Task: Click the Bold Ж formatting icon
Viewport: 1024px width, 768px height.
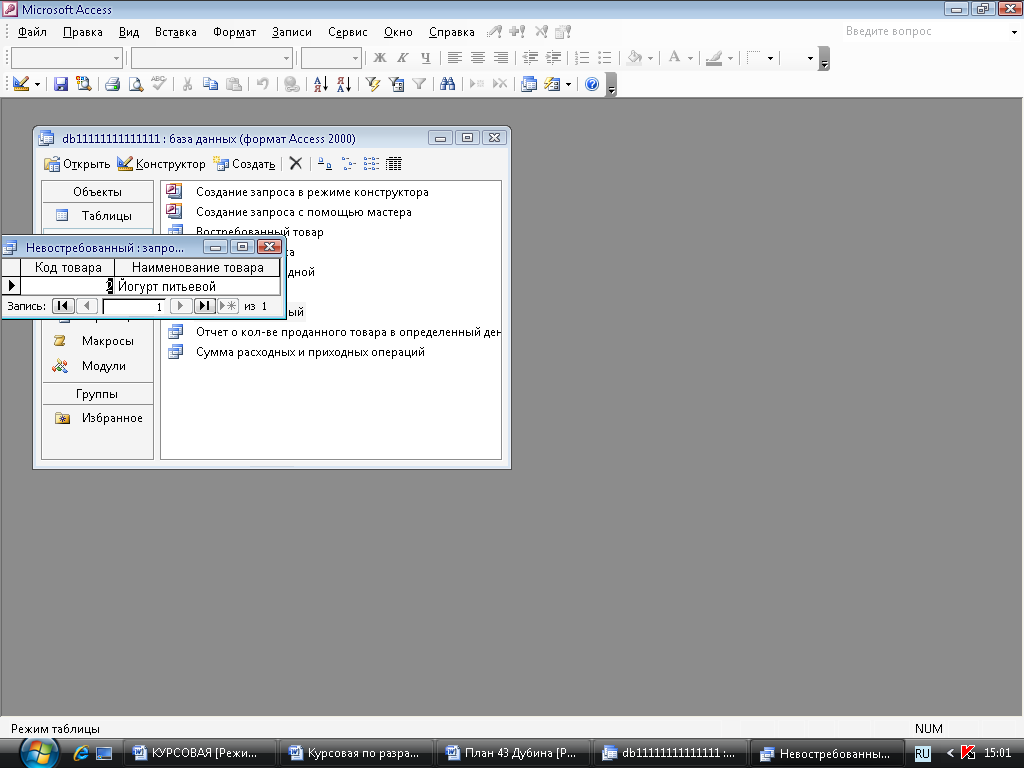Action: click(379, 58)
